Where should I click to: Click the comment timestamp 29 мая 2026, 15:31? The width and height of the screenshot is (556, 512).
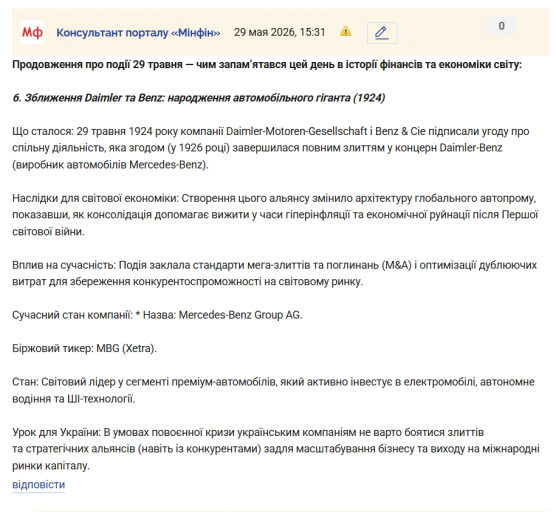coord(279,32)
